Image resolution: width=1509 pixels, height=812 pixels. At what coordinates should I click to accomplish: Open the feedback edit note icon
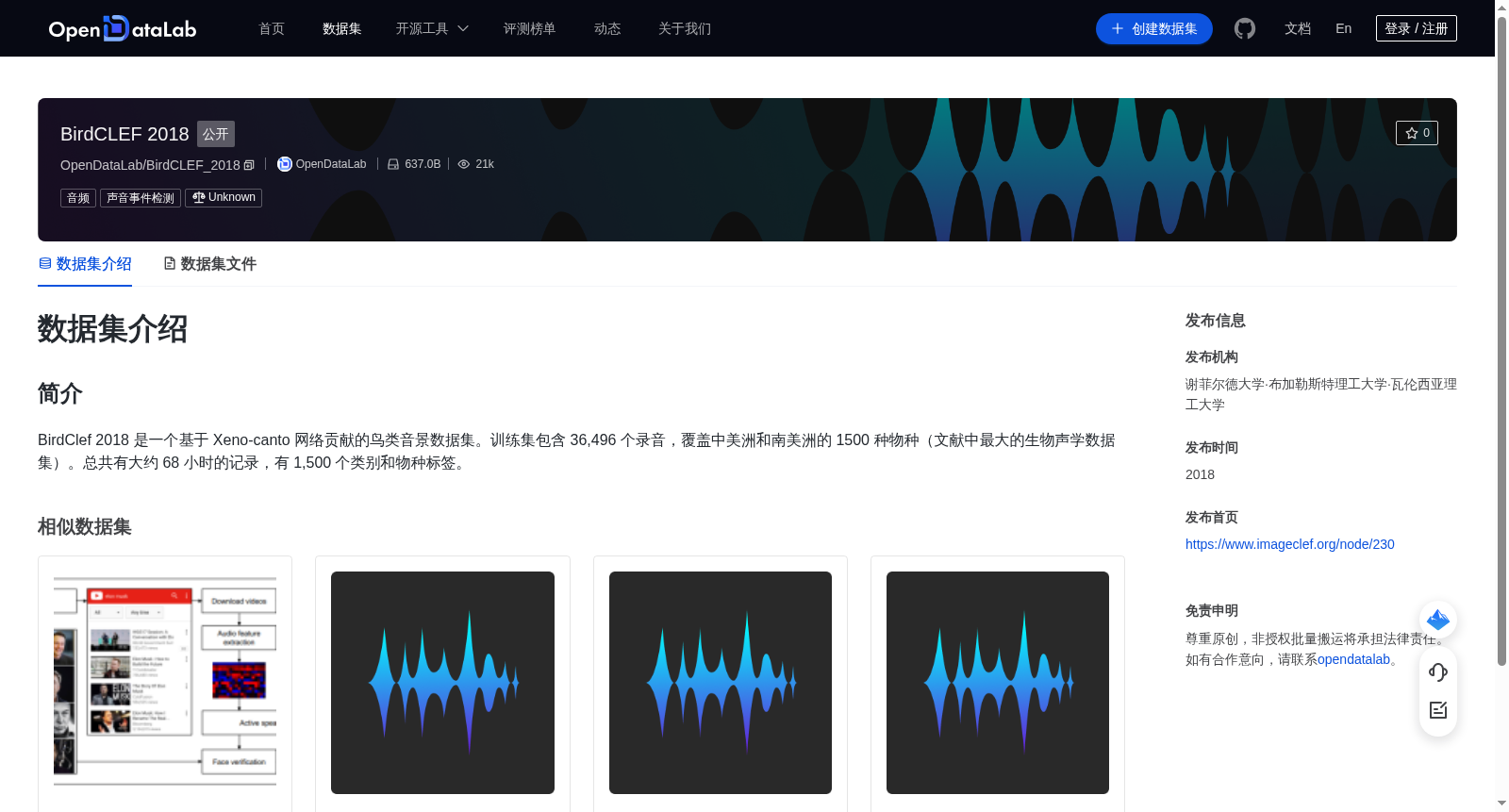click(x=1438, y=710)
